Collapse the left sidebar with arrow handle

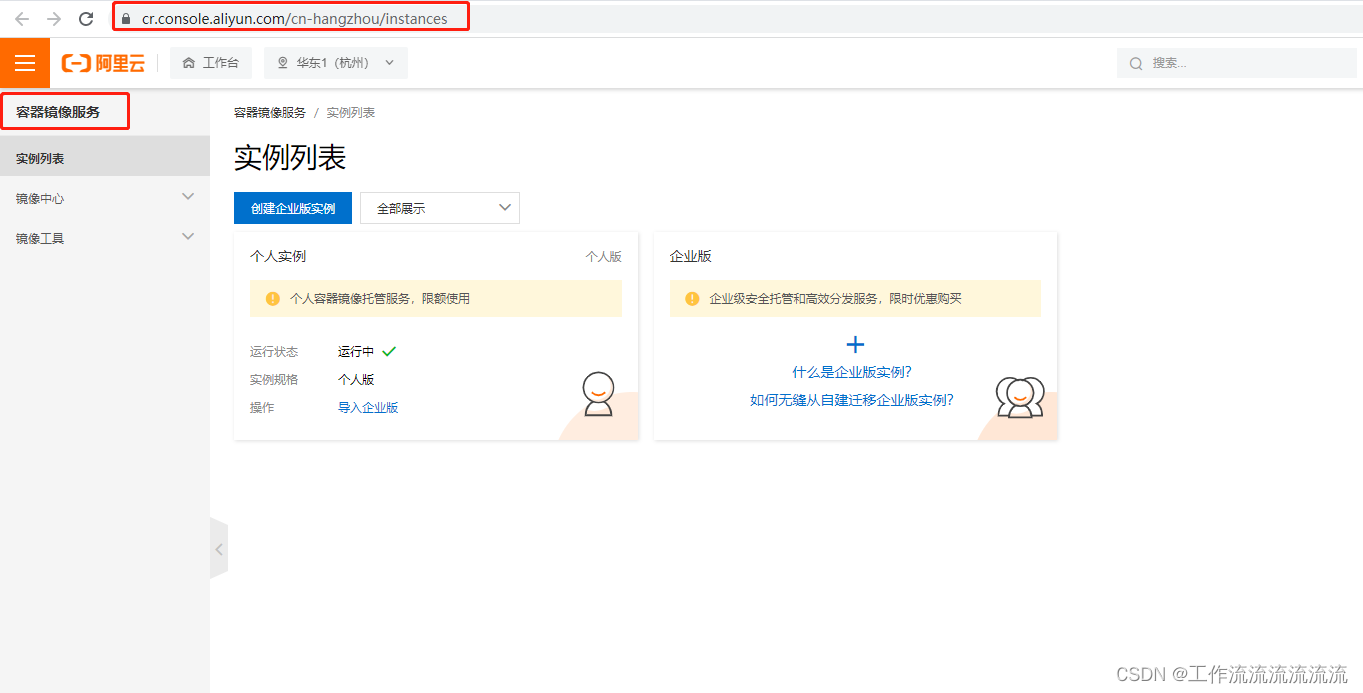219,548
